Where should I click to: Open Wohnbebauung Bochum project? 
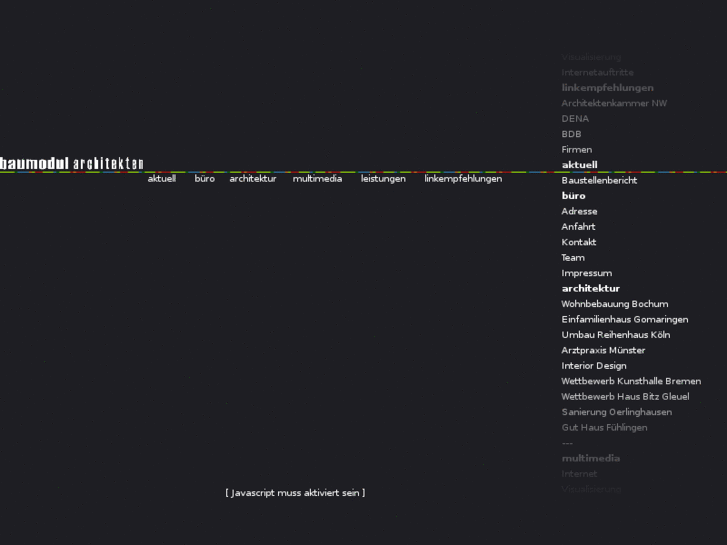click(615, 304)
